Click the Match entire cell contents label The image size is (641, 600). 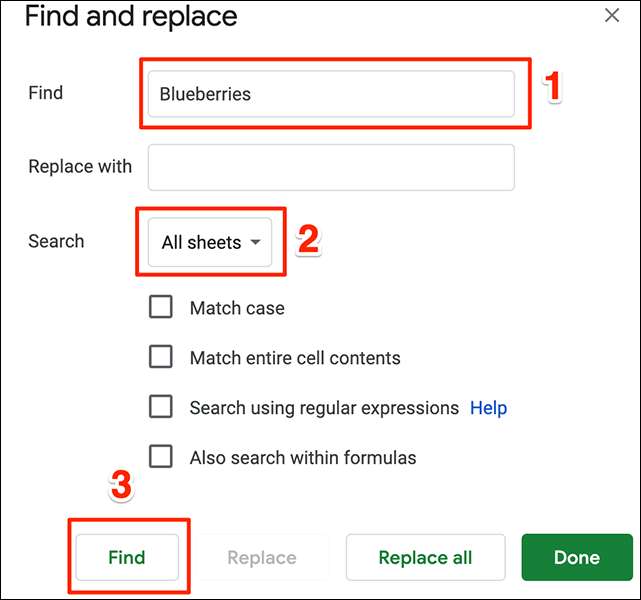tap(295, 358)
